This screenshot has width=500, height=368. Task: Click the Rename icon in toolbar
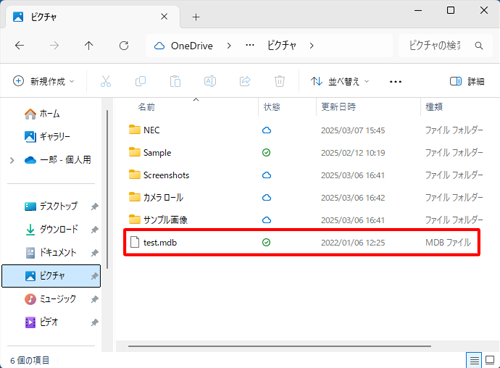point(210,81)
